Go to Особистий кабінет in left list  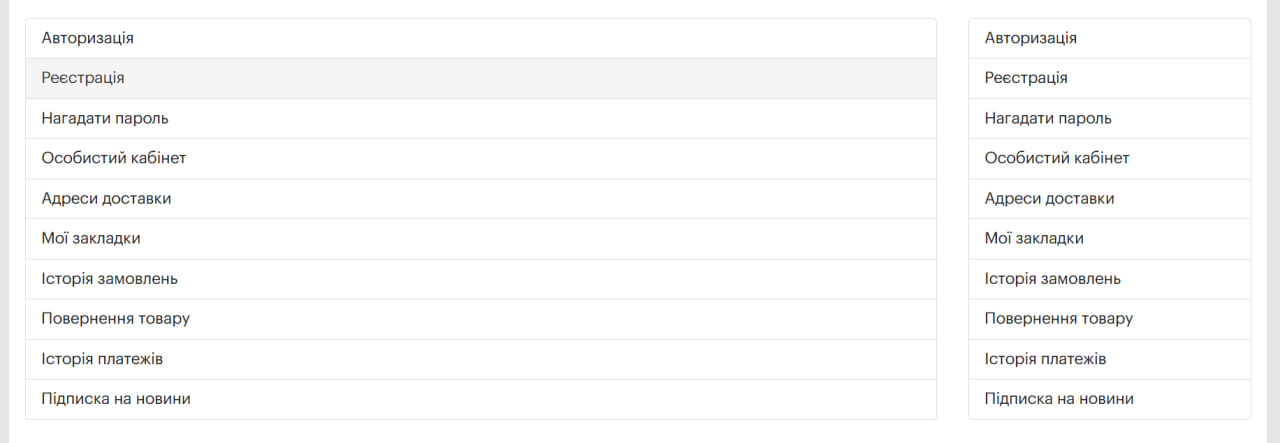point(114,158)
